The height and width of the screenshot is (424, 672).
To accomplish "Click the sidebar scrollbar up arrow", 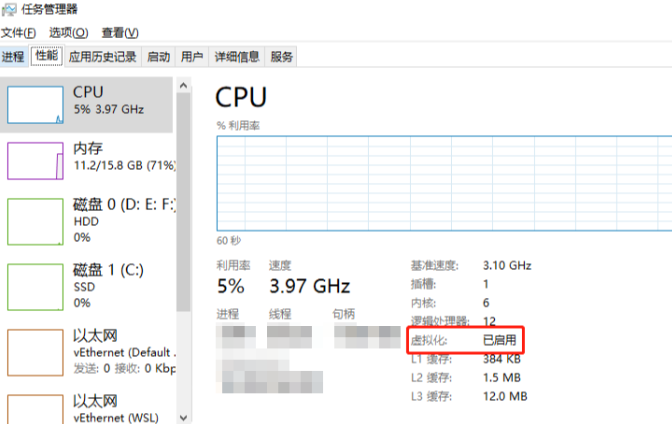I will point(183,87).
